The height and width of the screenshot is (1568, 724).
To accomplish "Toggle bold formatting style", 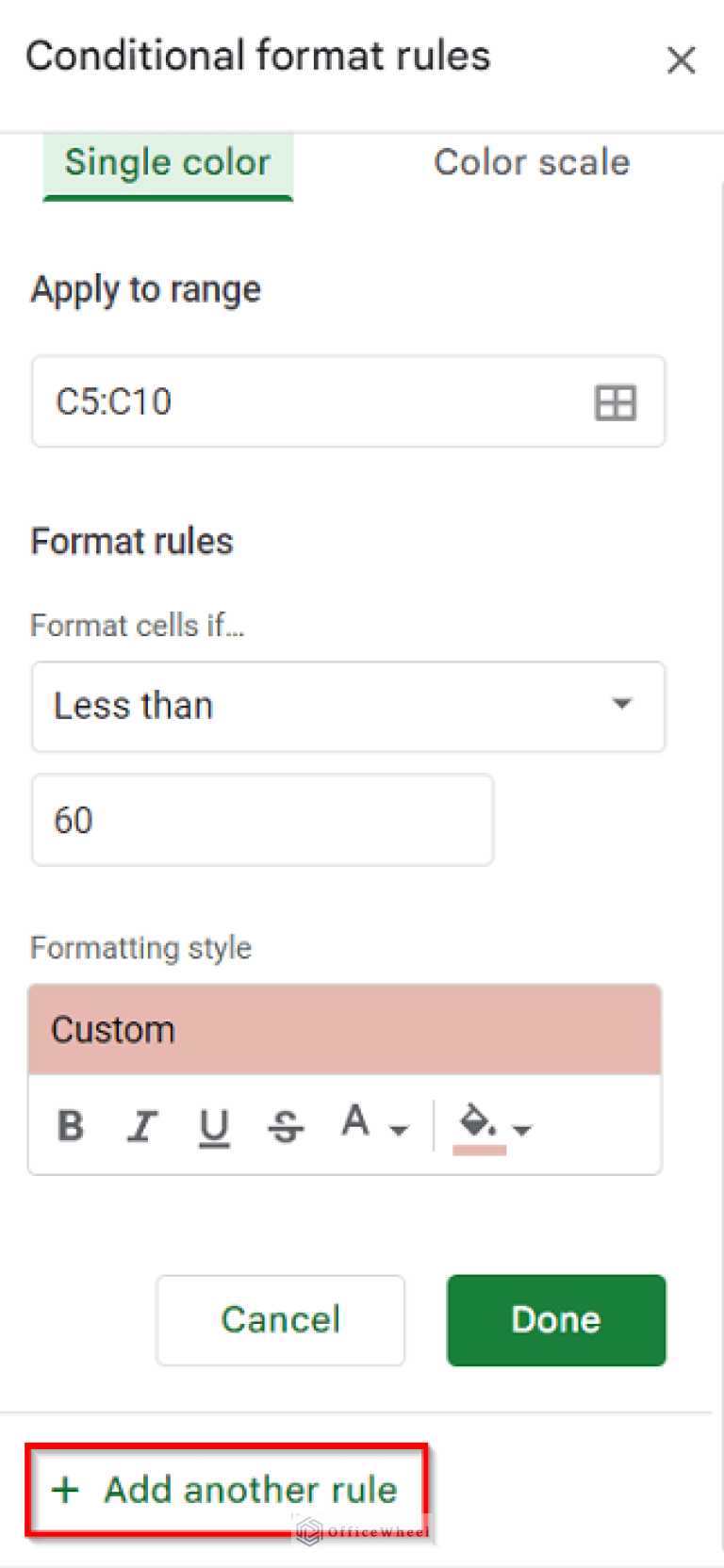I will tap(70, 1125).
